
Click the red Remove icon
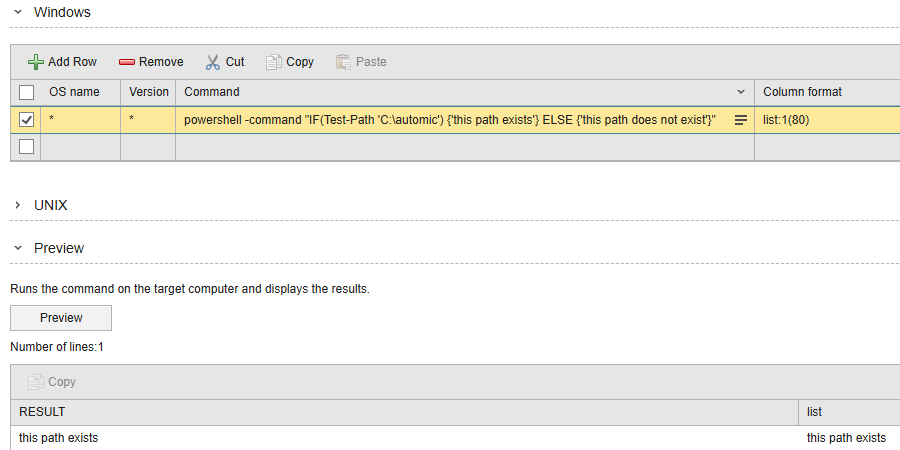click(127, 62)
